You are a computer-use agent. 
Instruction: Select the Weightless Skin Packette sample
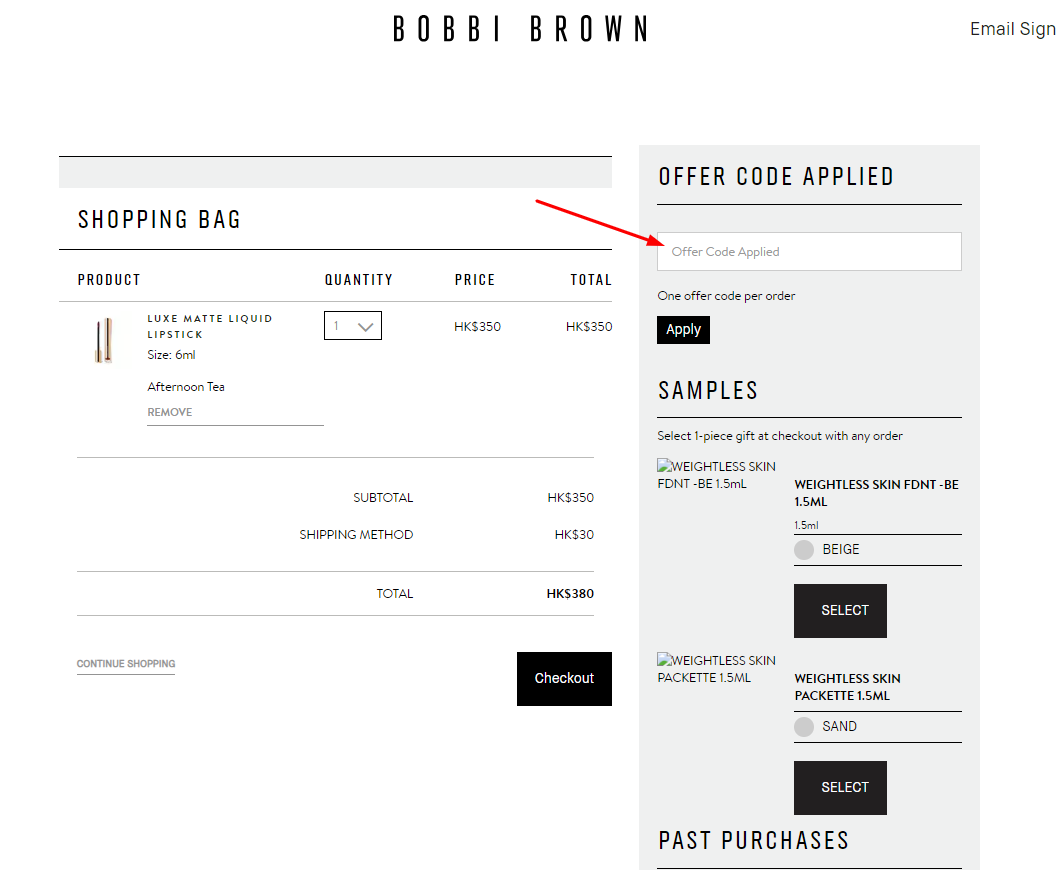840,788
